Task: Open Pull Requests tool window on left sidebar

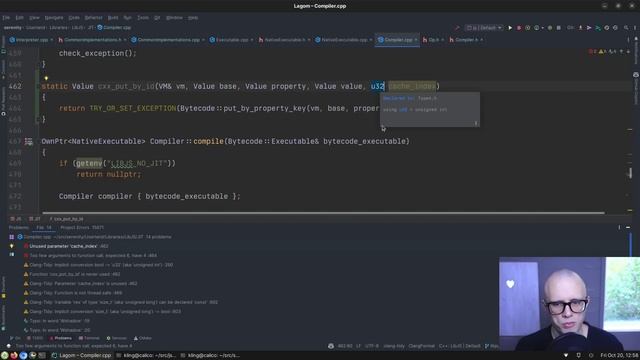Action: [3, 102]
